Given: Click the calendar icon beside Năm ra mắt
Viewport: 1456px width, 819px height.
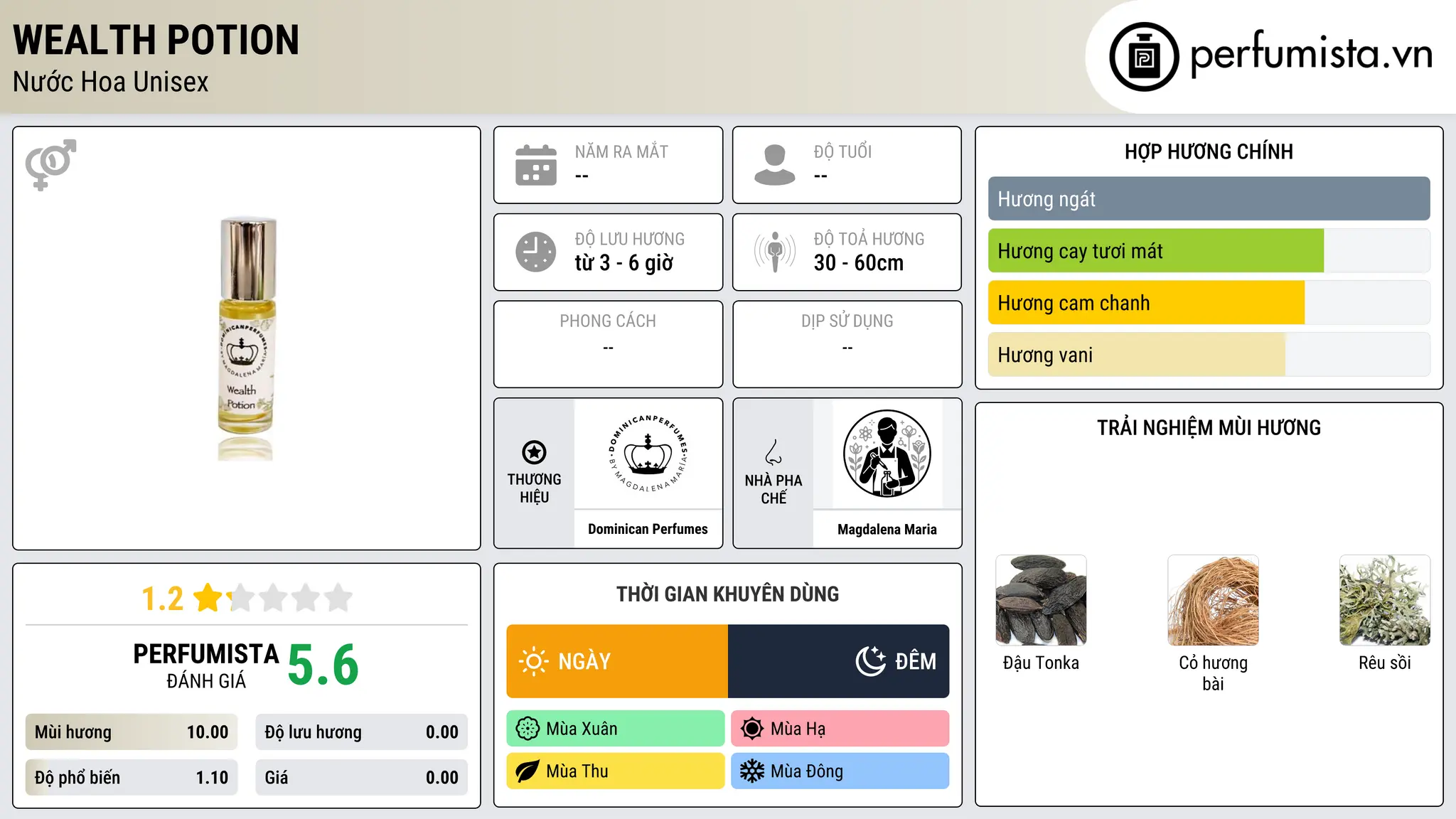Looking at the screenshot, I should click(536, 165).
